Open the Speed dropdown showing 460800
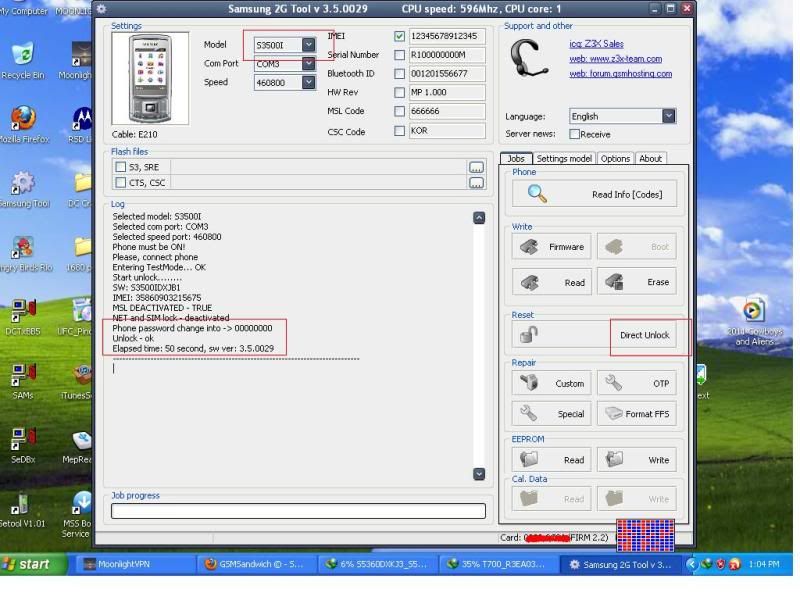This screenshot has width=800, height=600. coord(308,82)
